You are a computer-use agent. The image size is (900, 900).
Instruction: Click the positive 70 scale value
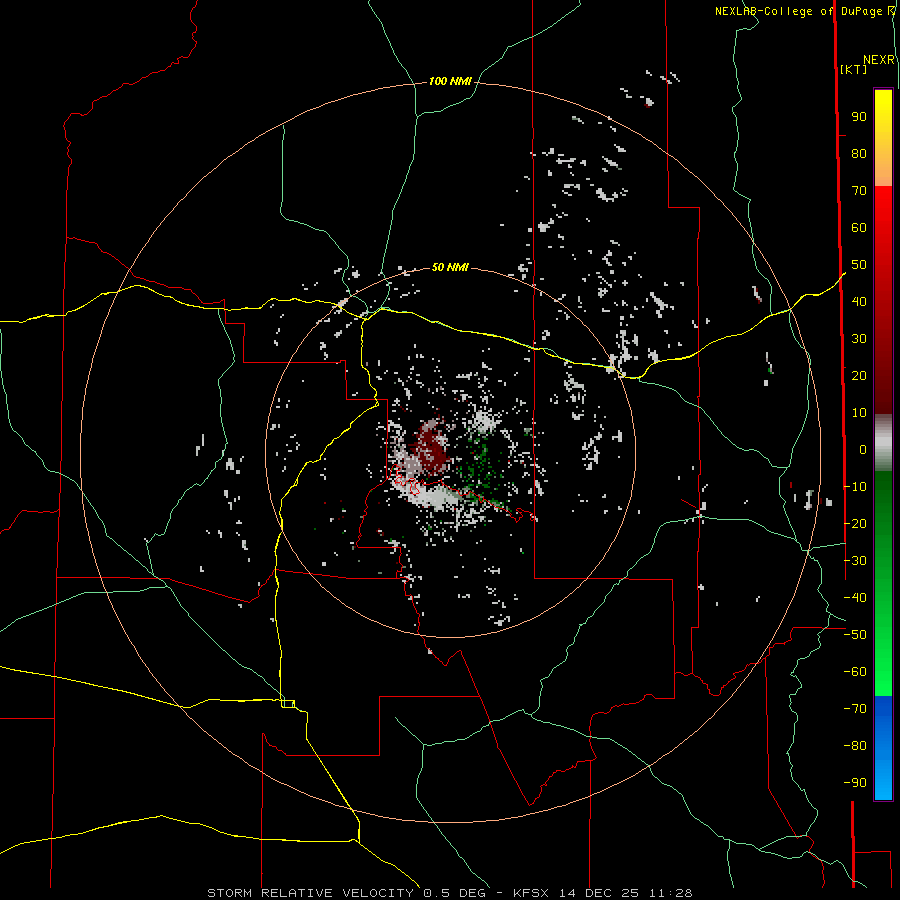click(x=859, y=191)
